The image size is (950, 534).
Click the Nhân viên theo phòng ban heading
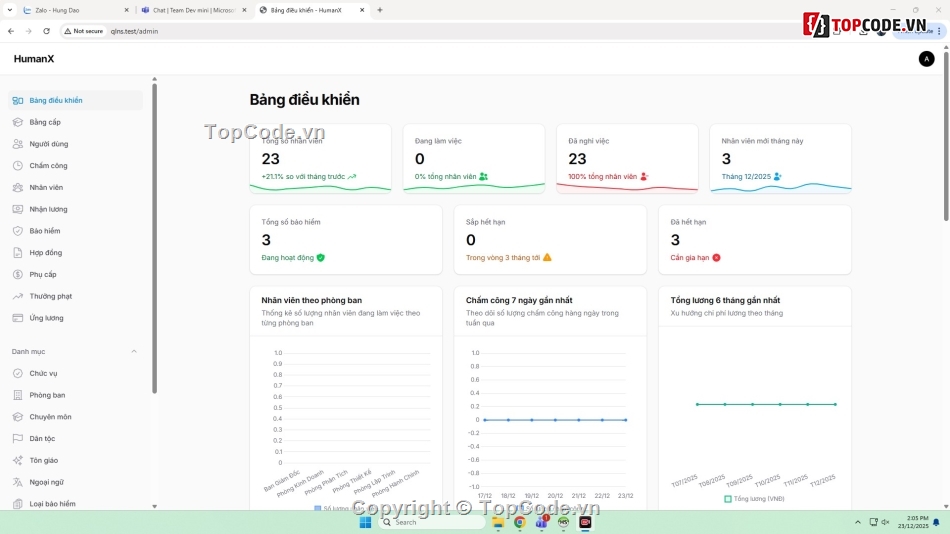(311, 300)
